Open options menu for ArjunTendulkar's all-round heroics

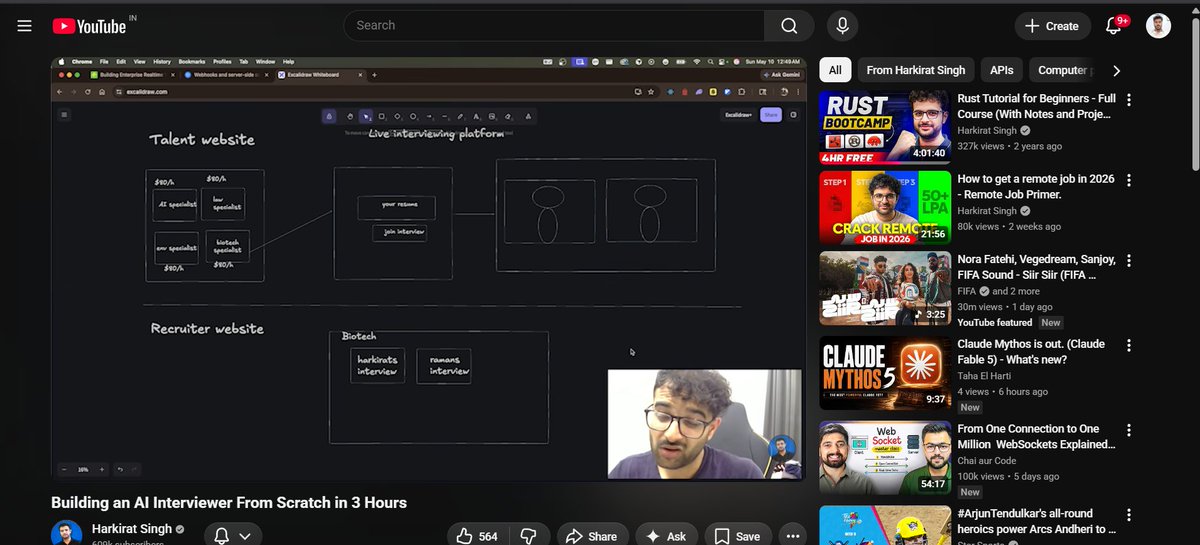(1129, 514)
